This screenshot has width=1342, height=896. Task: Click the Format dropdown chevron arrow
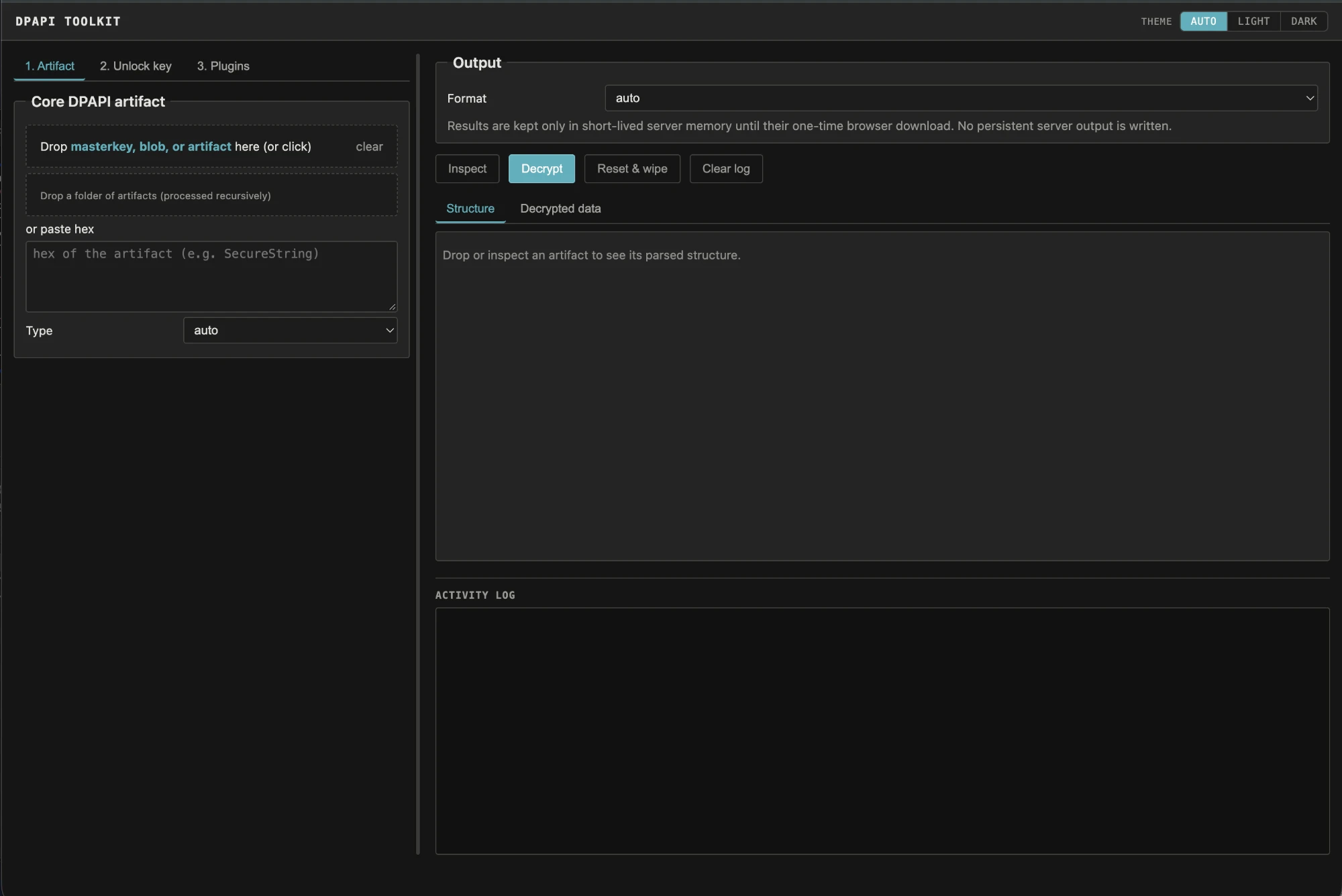pos(1309,98)
